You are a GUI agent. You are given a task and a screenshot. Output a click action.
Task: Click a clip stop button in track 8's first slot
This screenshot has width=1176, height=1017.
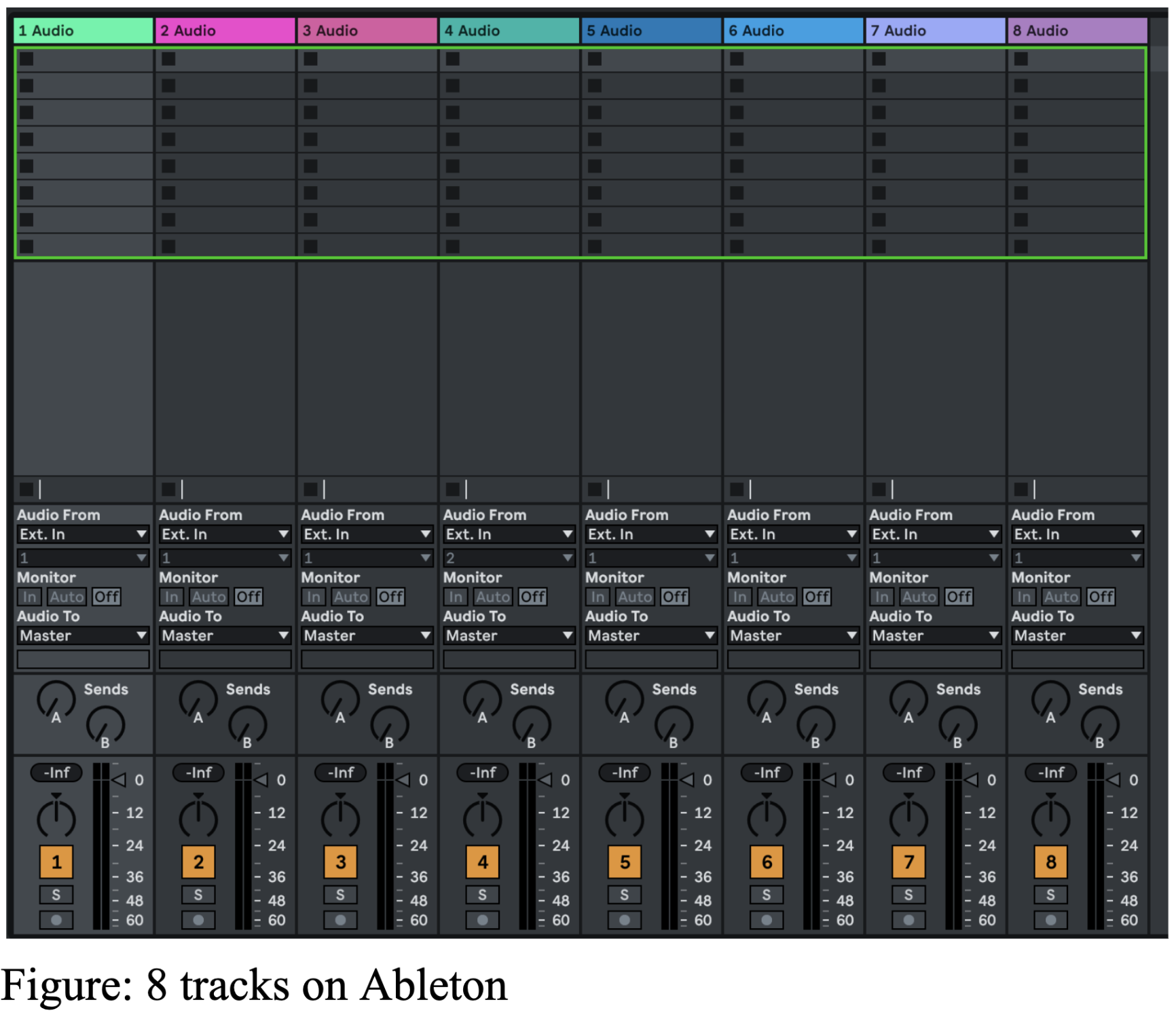coord(1020,60)
